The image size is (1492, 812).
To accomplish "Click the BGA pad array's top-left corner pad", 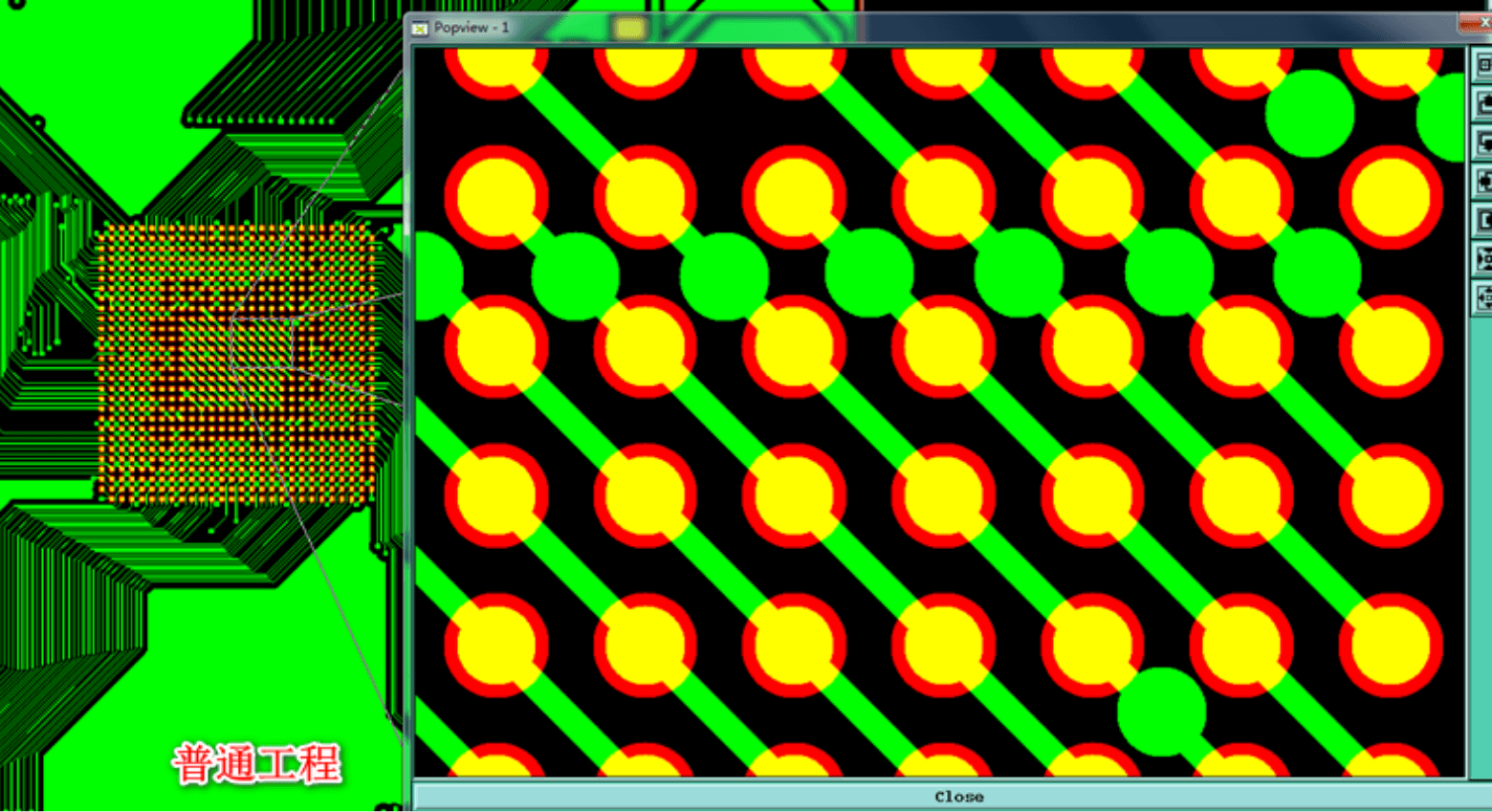I will 103,230.
